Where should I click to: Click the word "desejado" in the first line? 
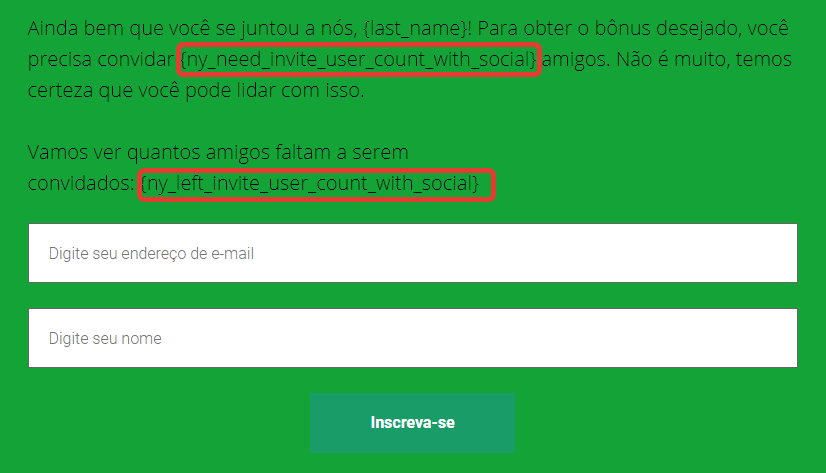tap(697, 28)
